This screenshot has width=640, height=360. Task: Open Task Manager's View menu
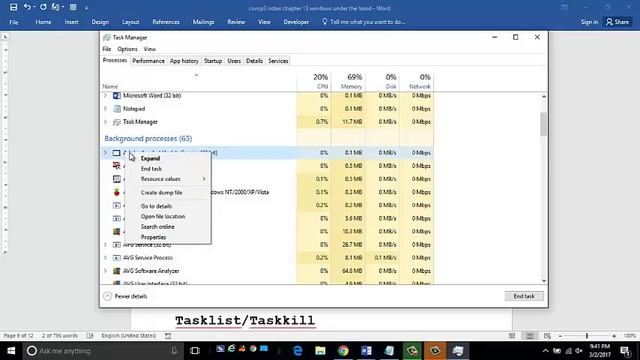(149, 49)
